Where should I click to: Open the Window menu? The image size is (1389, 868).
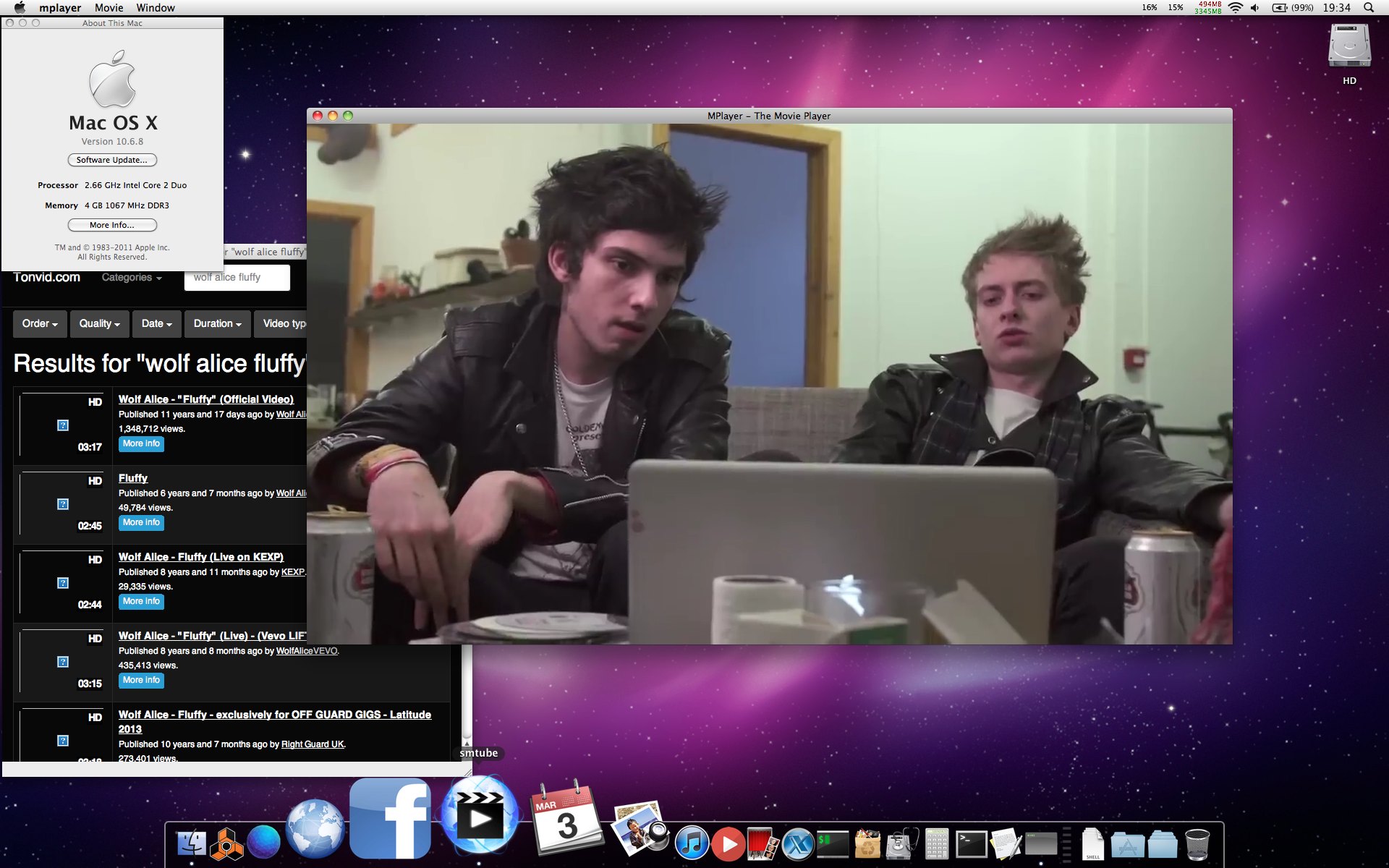coord(156,8)
